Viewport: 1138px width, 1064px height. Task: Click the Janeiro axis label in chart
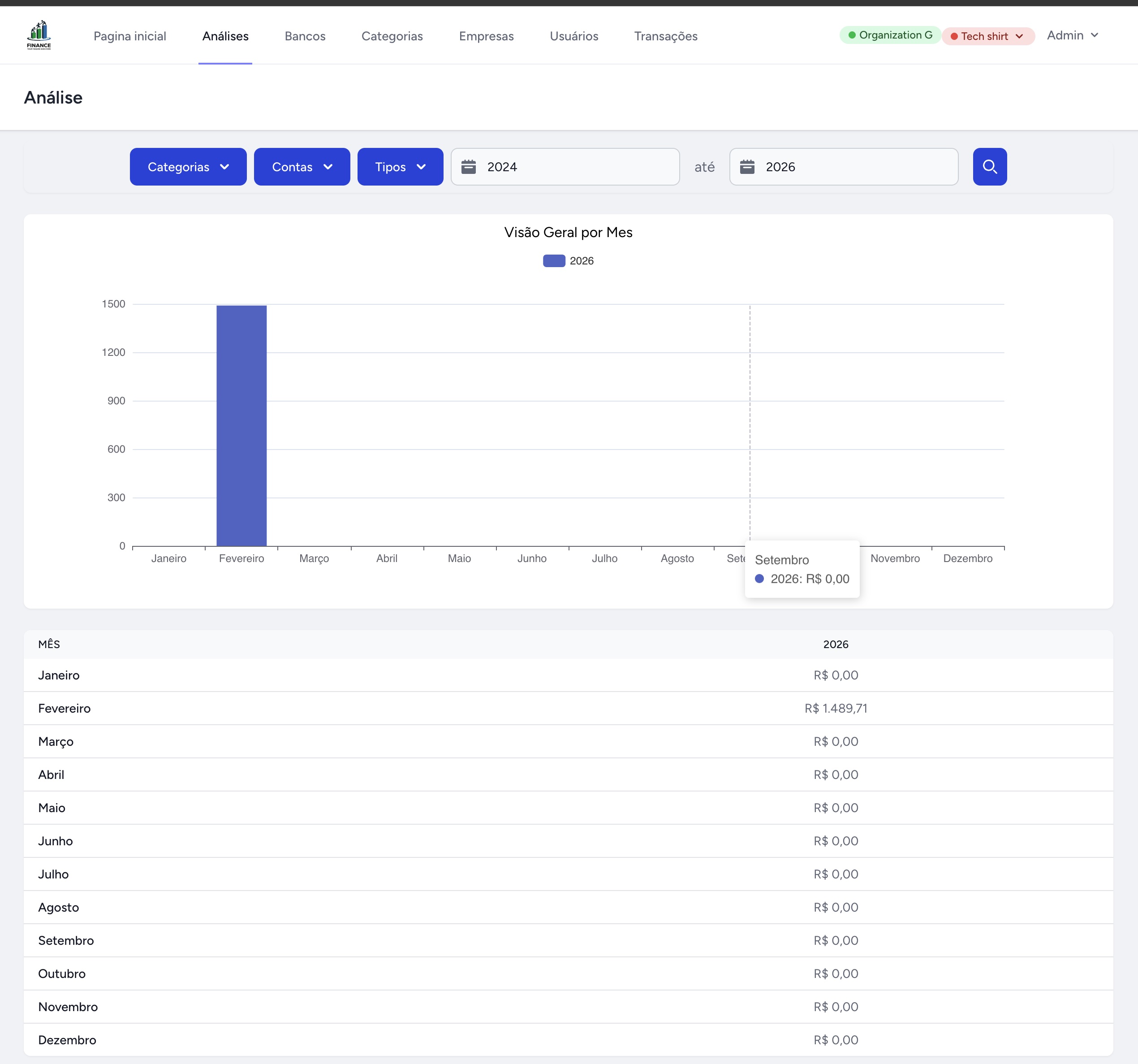[x=169, y=558]
